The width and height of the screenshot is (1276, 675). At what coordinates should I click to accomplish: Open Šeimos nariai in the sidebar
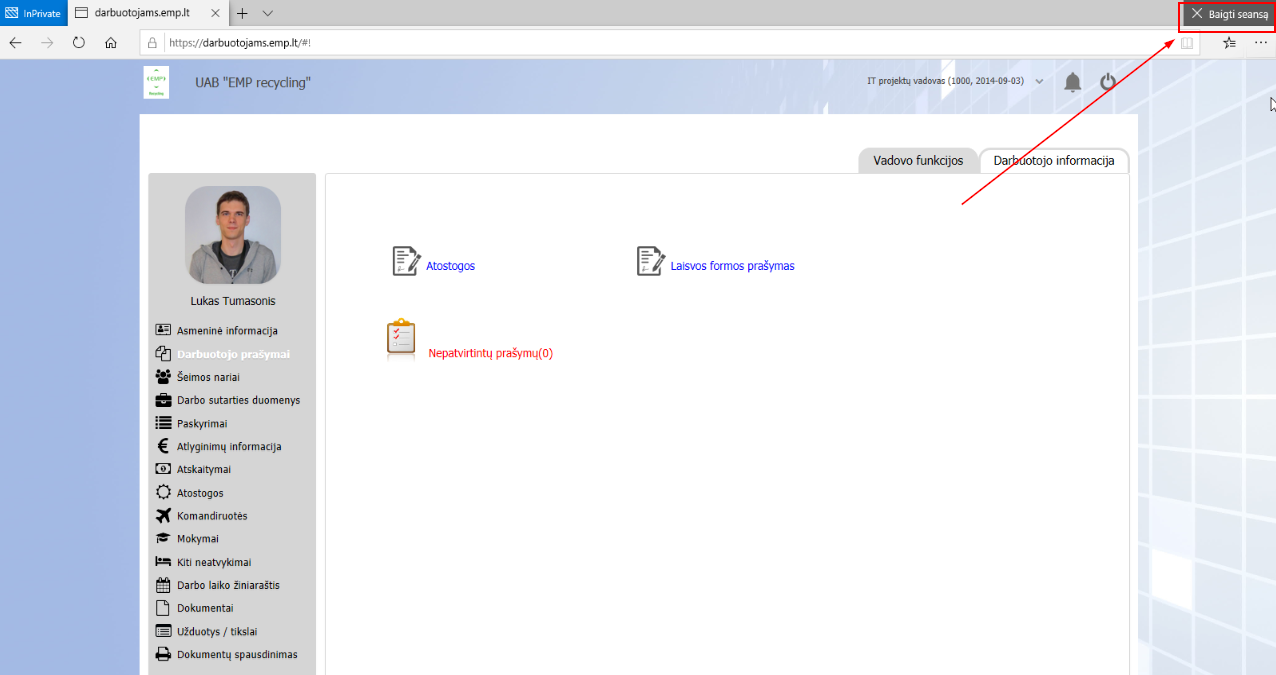point(208,377)
